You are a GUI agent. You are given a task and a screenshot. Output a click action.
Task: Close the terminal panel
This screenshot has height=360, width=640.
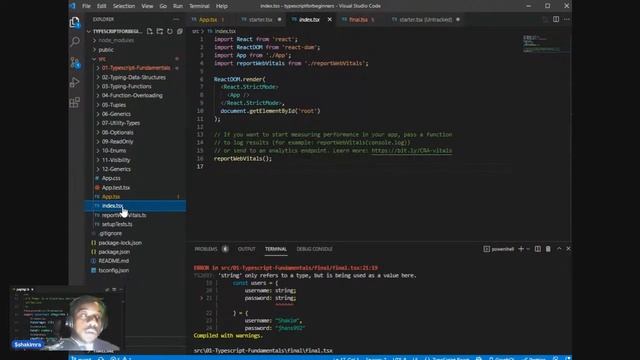coord(568,249)
